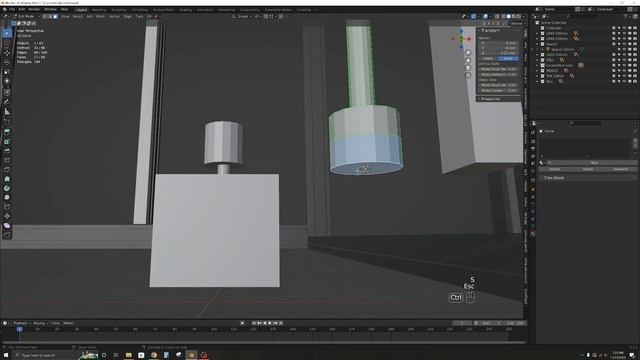Activate the Scale tool in the toolbar
The height and width of the screenshot is (360, 640).
pyautogui.click(x=7, y=72)
